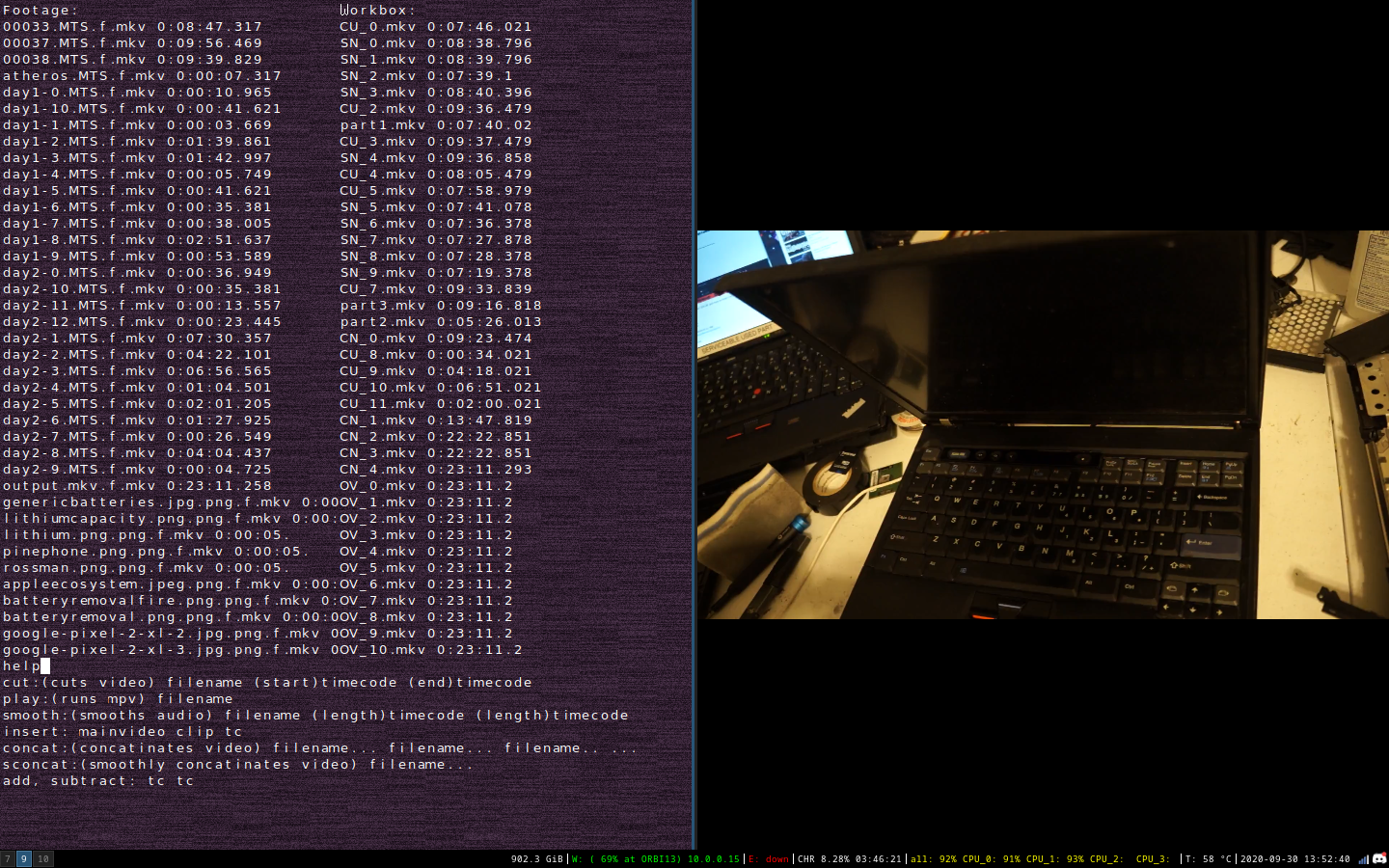The height and width of the screenshot is (868, 1389).
Task: Click the 'Workbox:' heading in terminal
Action: [x=378, y=11]
